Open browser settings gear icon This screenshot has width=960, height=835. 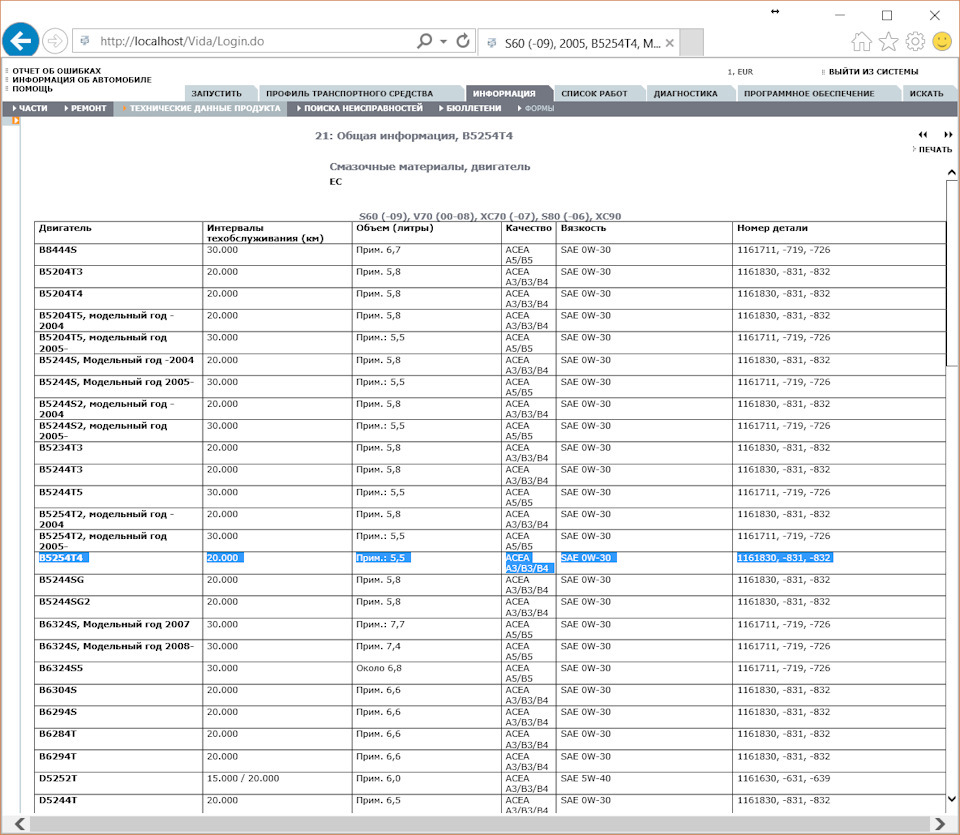coord(915,41)
